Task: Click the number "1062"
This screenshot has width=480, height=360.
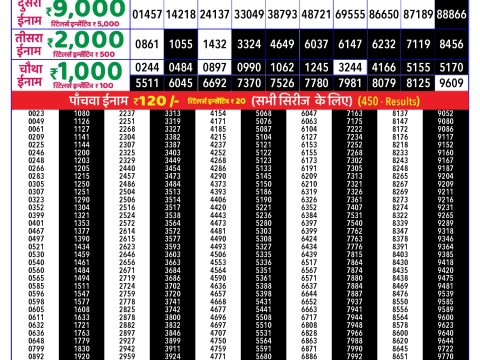Action: pos(282,68)
